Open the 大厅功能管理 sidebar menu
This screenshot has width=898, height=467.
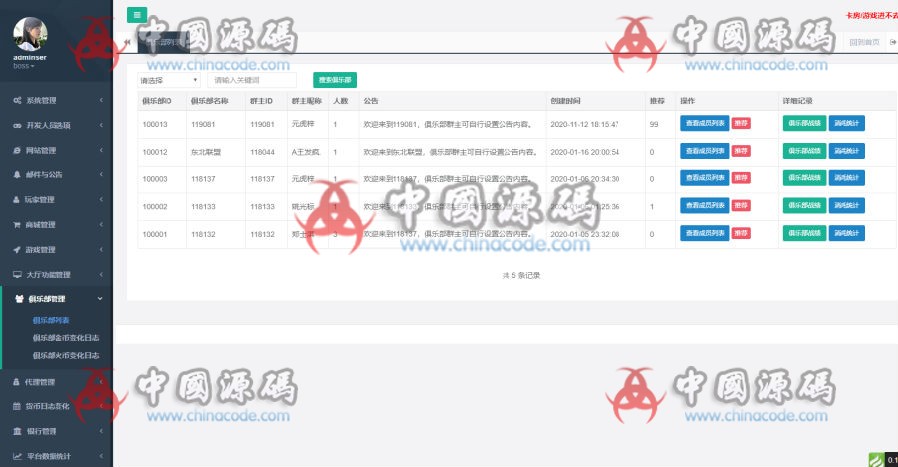(56, 274)
